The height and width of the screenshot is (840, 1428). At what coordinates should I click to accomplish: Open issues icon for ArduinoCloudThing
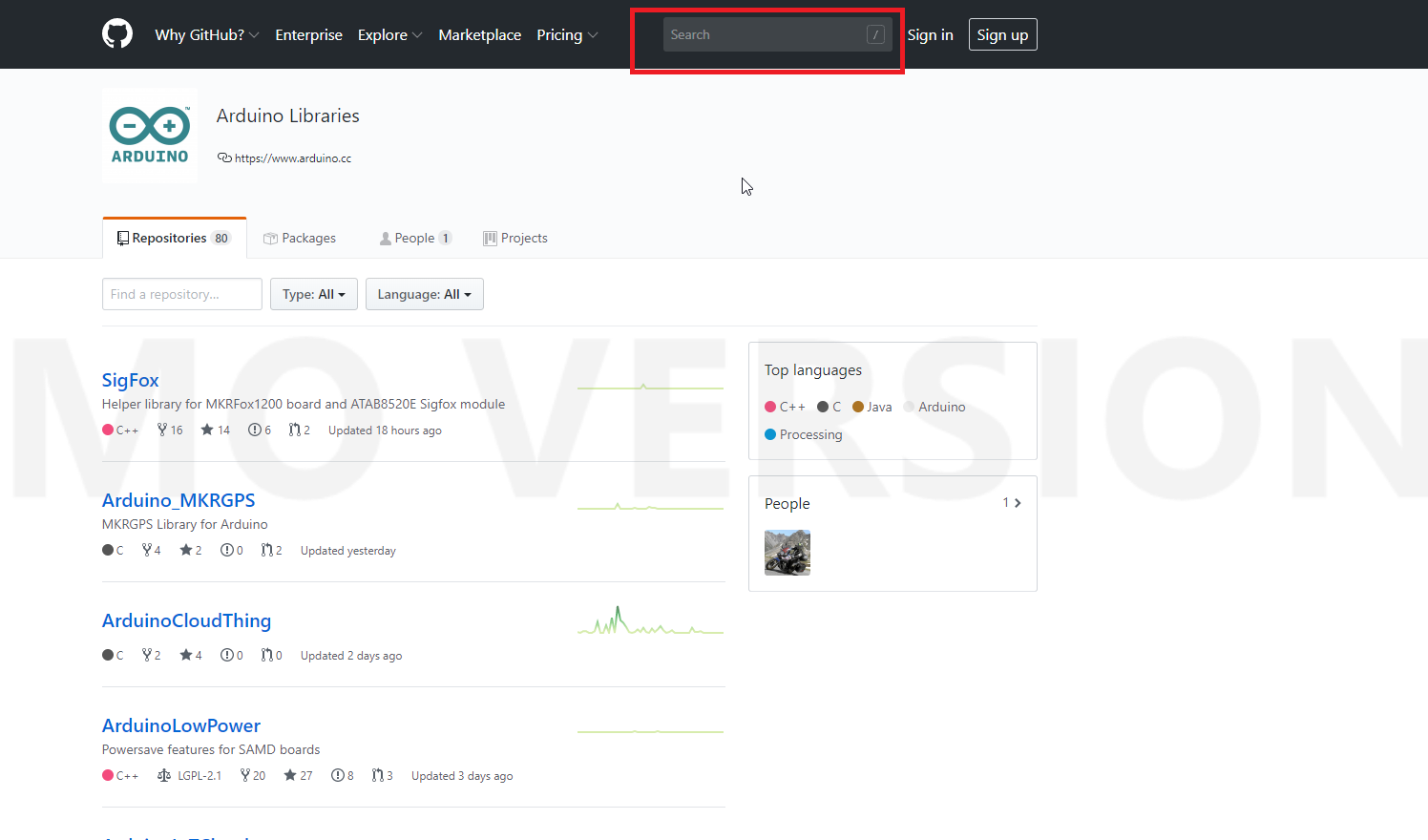tap(226, 655)
